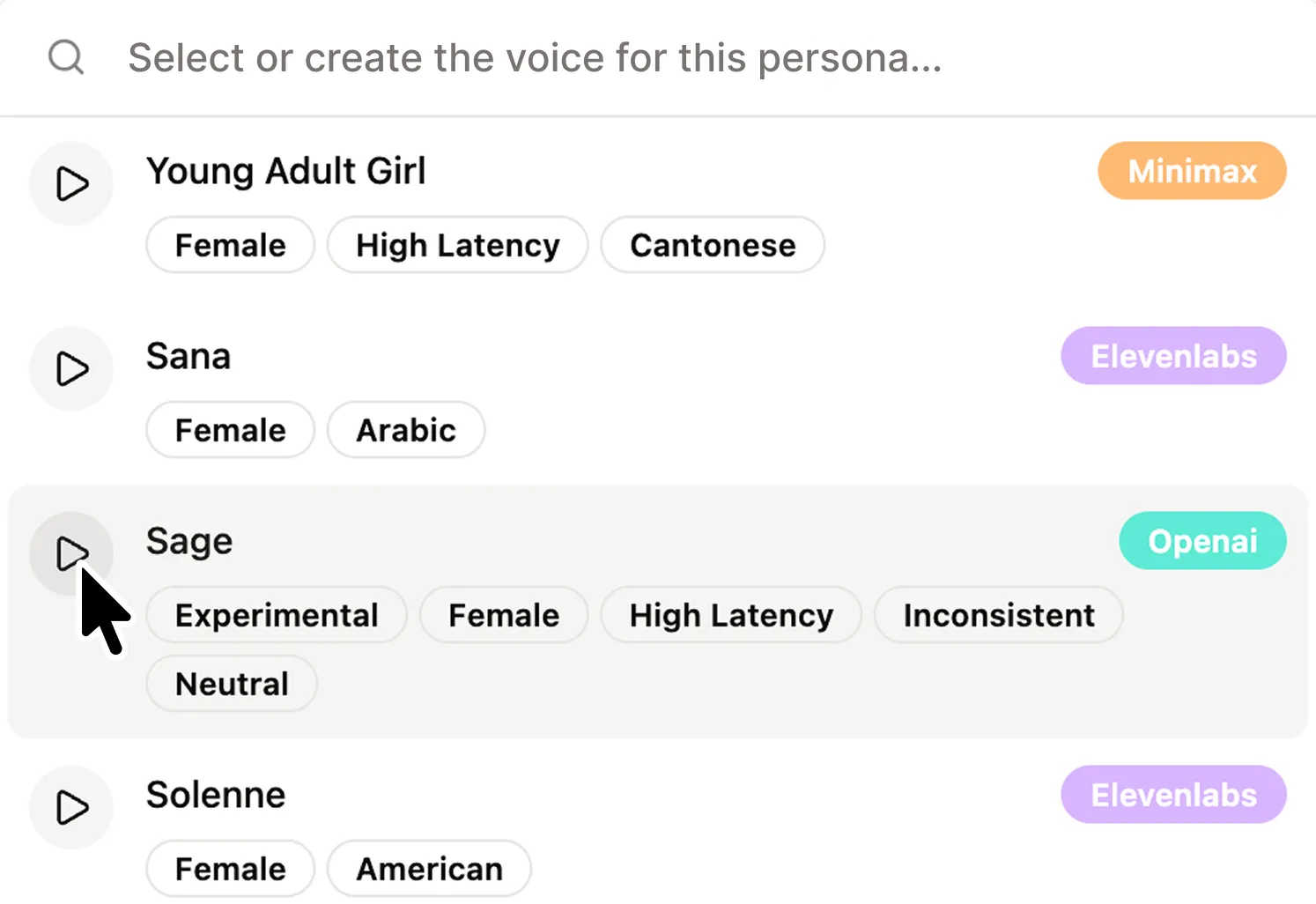Click the Female tag under Young Adult Girl
1316x904 pixels.
click(x=230, y=245)
